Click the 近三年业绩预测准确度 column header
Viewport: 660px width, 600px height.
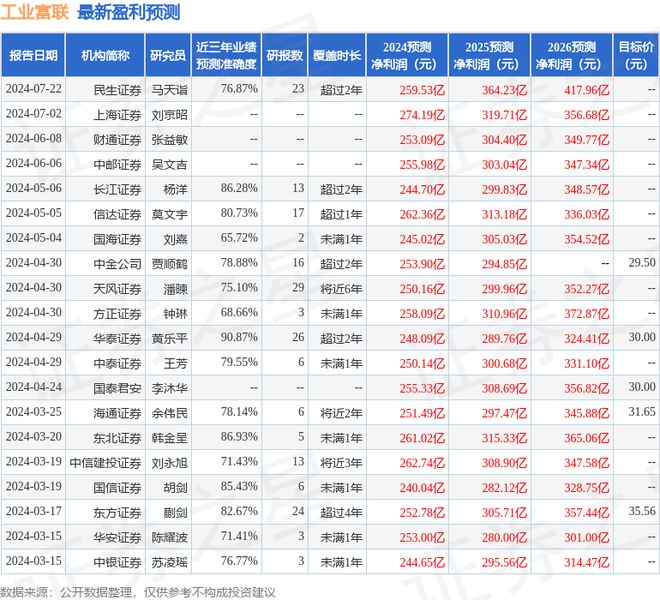click(226, 56)
